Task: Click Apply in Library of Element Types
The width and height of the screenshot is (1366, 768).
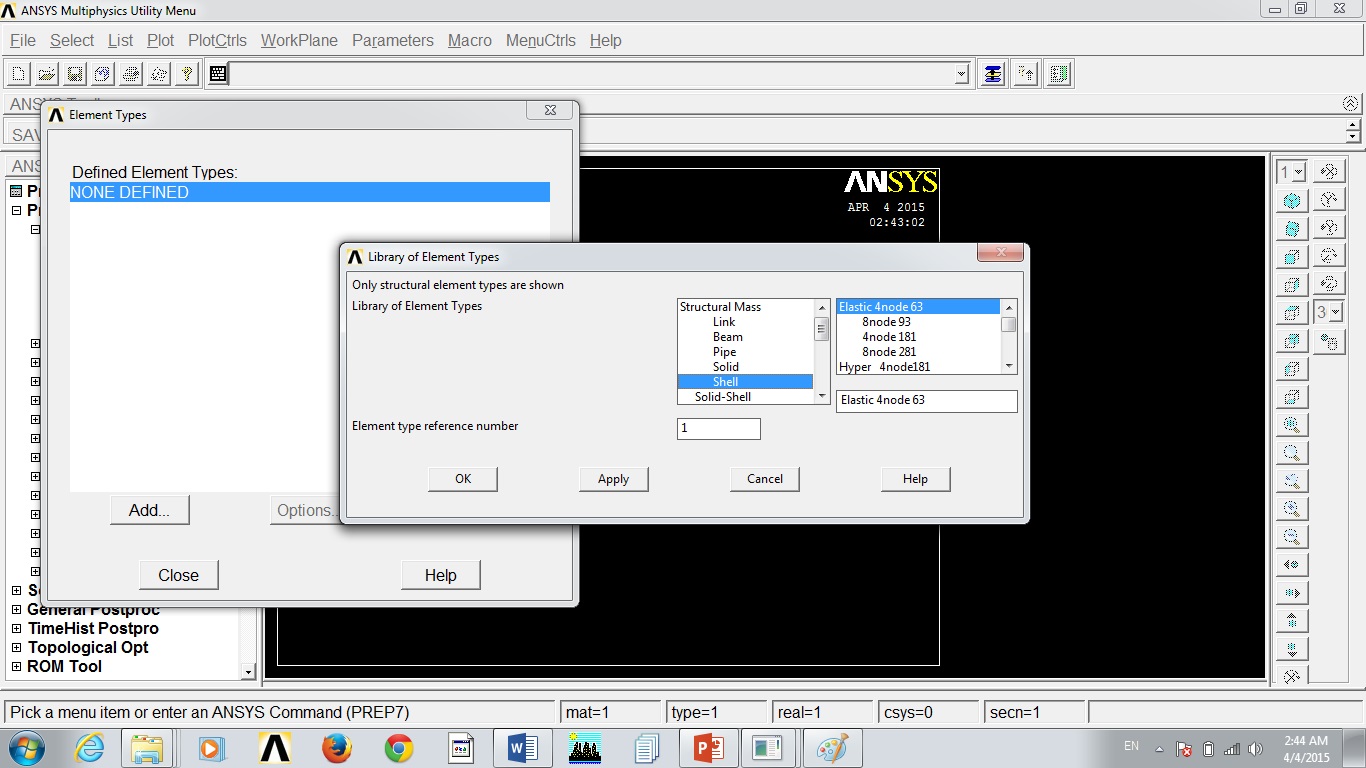Action: pos(613,479)
